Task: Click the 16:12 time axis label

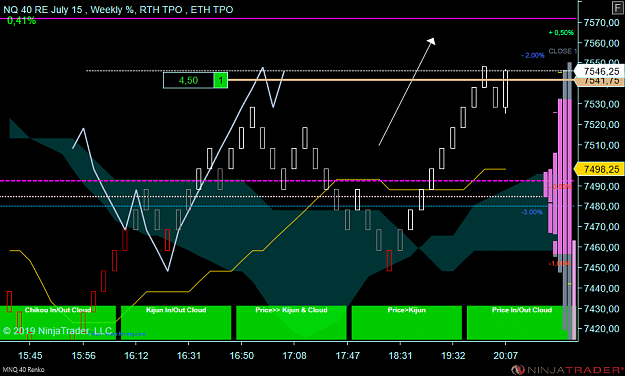Action: 136,356
